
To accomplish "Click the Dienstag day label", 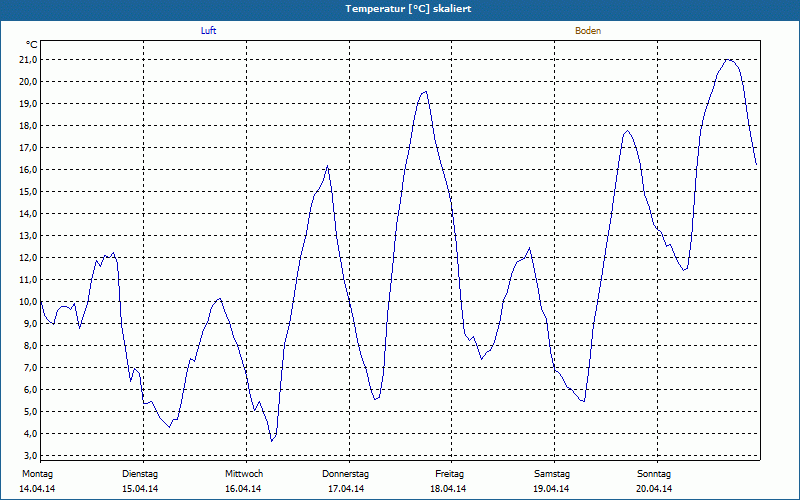I will 140,474.
